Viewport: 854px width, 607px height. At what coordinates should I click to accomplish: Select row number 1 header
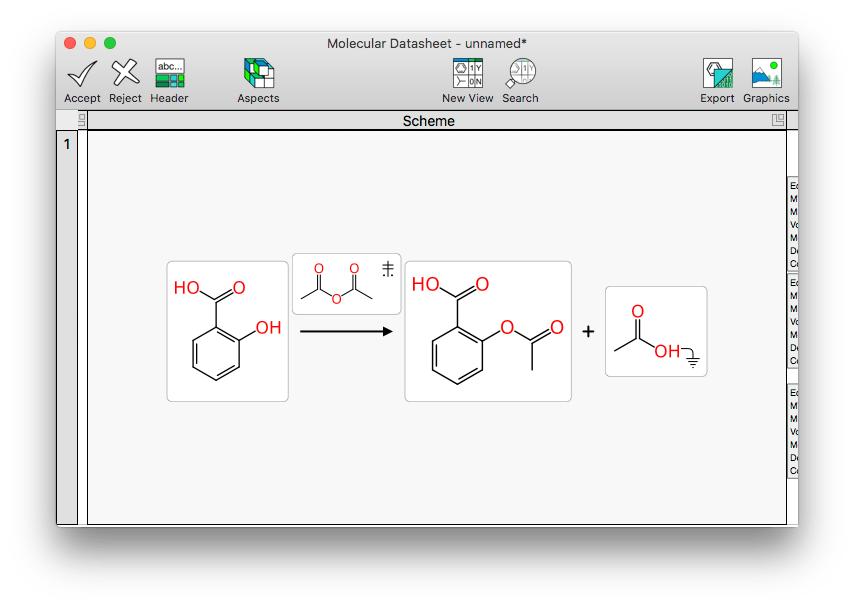point(67,144)
